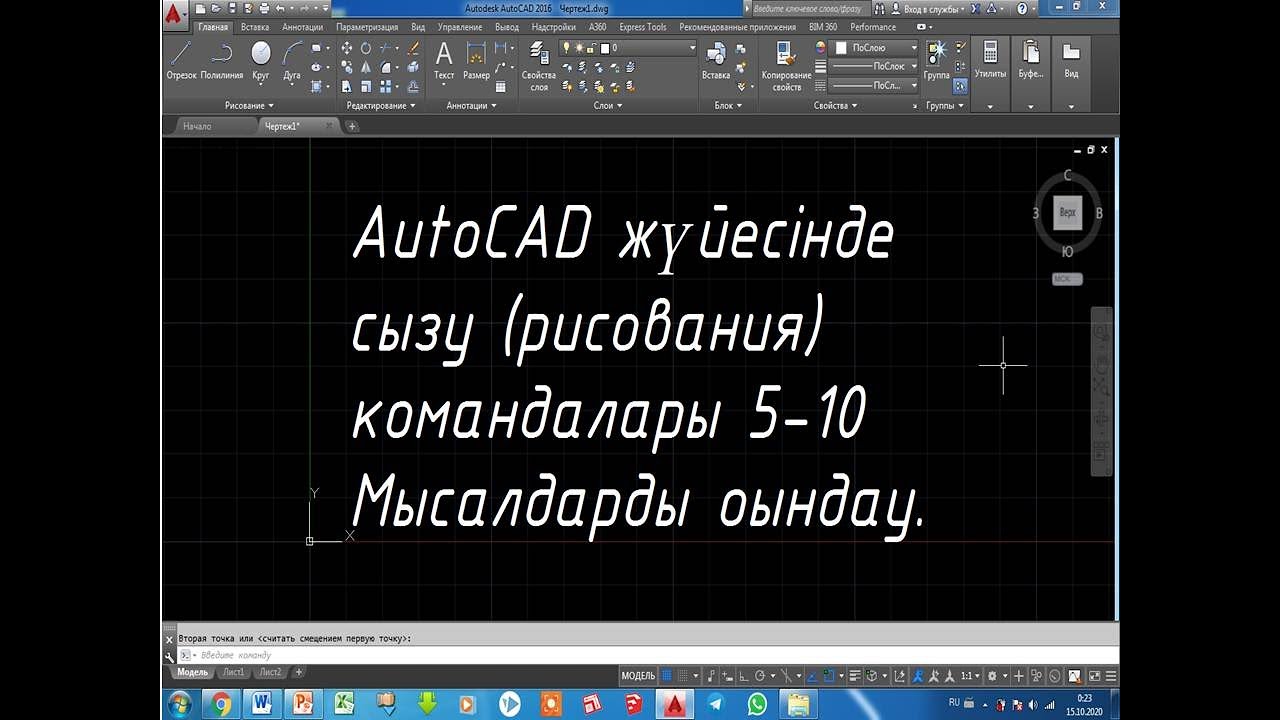Open the 1:1 annotation scale dropdown
The height and width of the screenshot is (720, 1280).
point(971,675)
